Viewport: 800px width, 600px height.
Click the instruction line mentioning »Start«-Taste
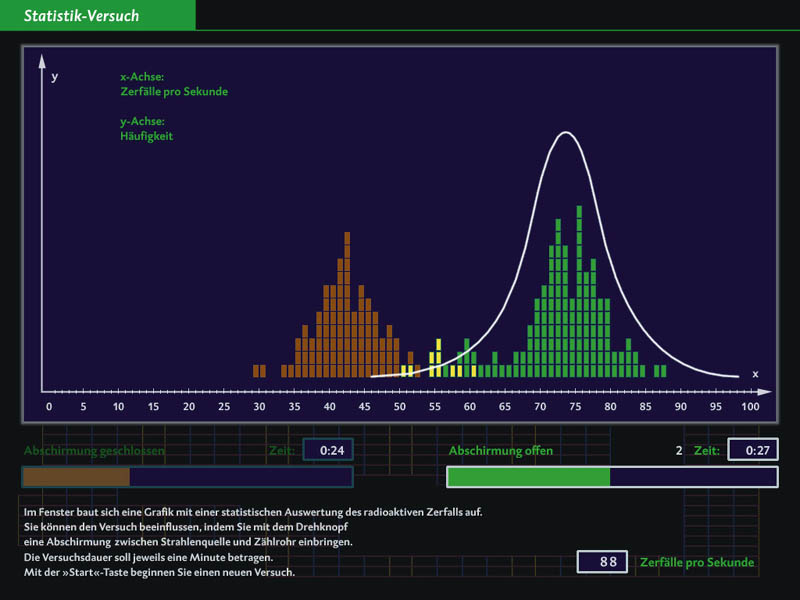pos(159,572)
